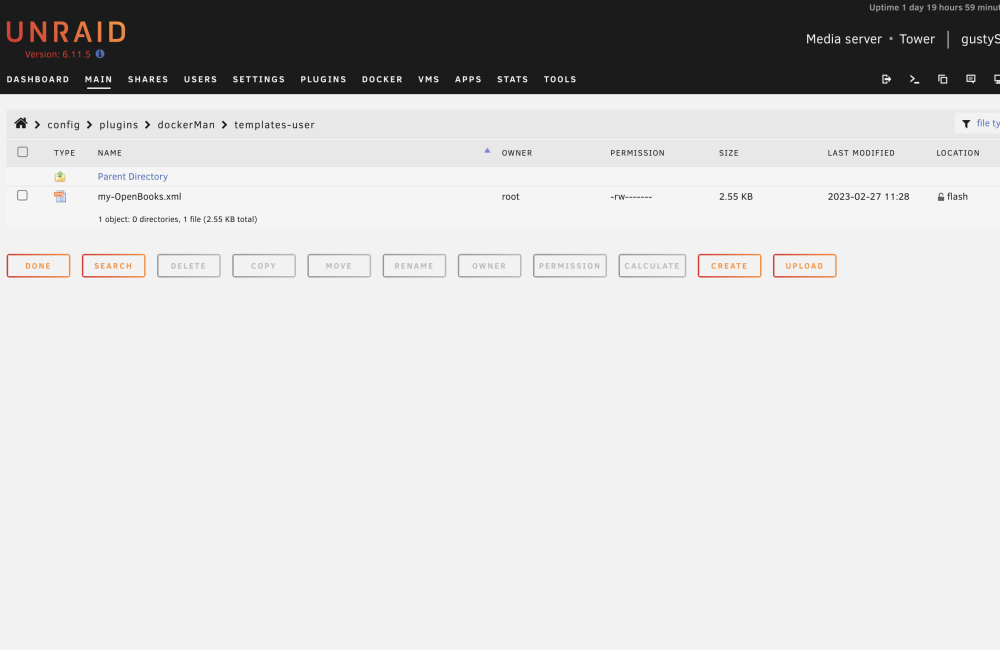This screenshot has height=650, width=1000.
Task: Open the Main menu tab
Action: point(98,79)
